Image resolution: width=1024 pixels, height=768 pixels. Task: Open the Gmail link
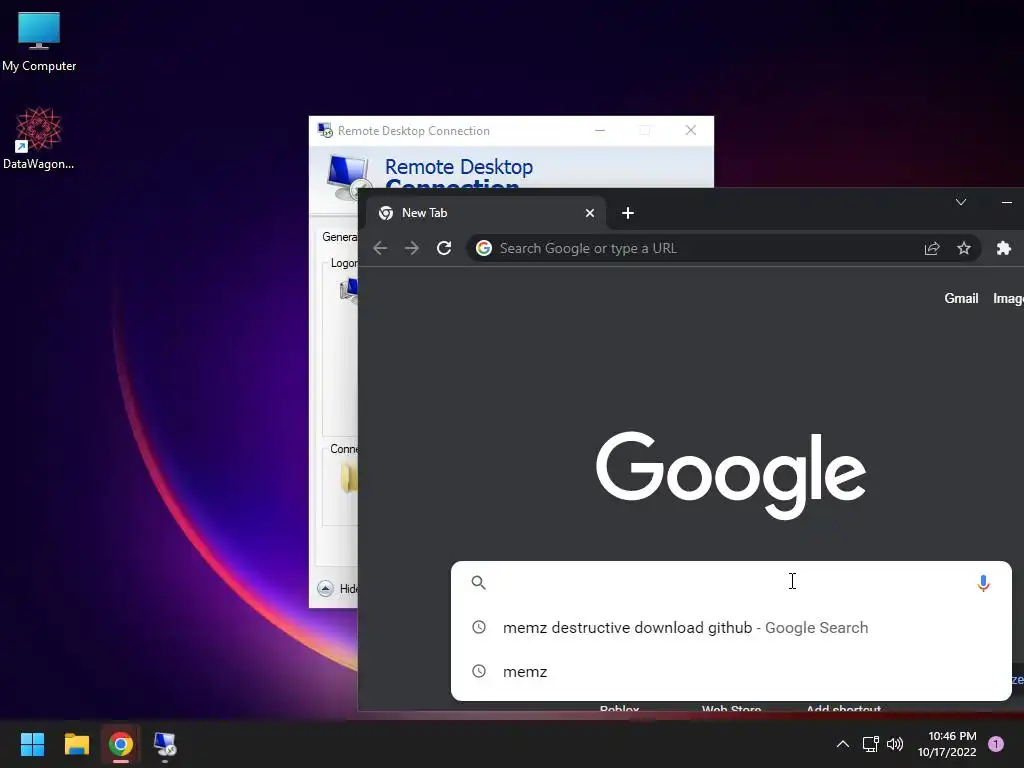pyautogui.click(x=961, y=298)
